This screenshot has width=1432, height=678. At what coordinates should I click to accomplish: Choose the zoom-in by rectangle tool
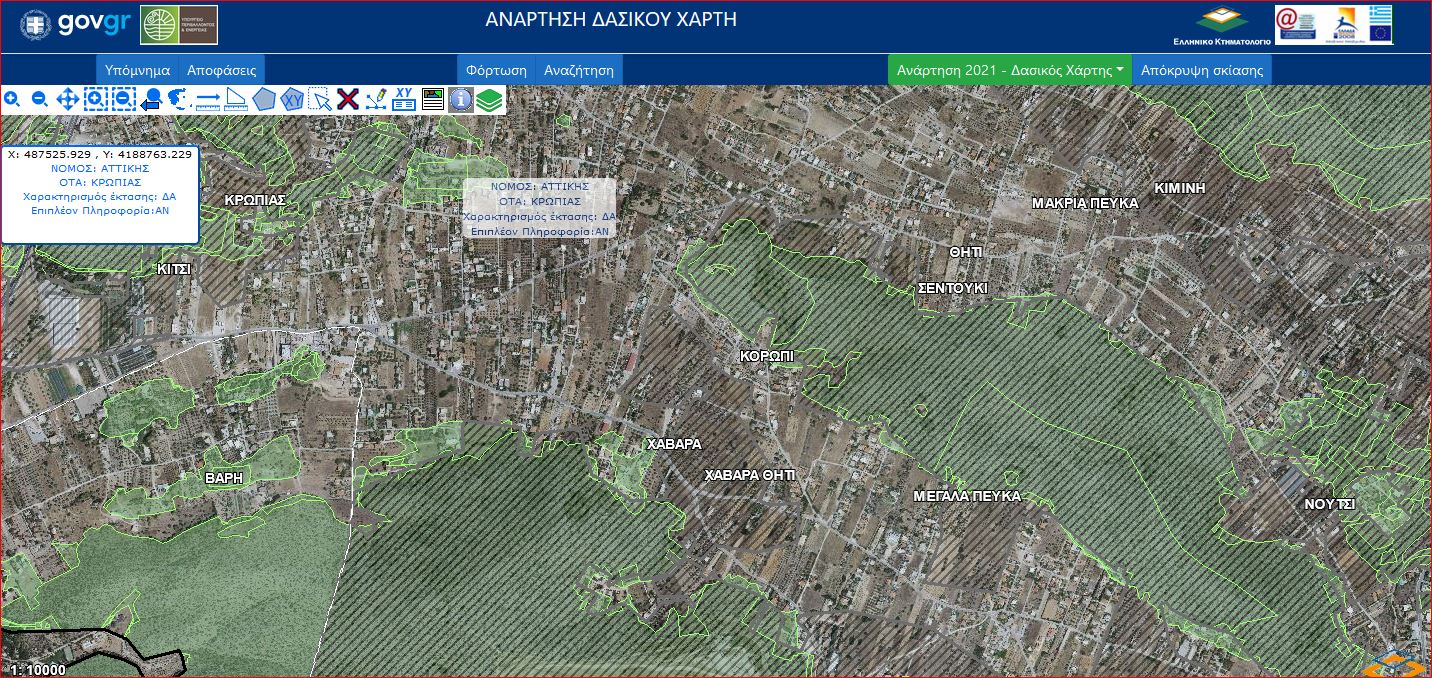point(95,99)
